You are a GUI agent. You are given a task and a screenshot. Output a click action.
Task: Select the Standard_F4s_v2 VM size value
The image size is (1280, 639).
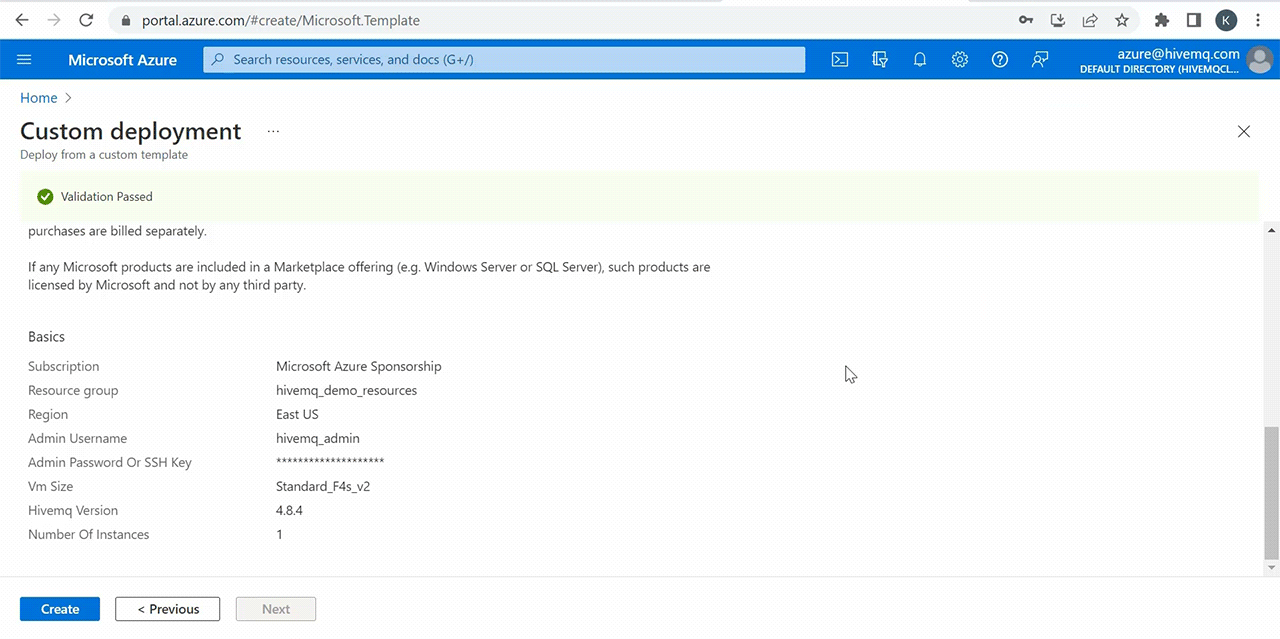tap(323, 486)
